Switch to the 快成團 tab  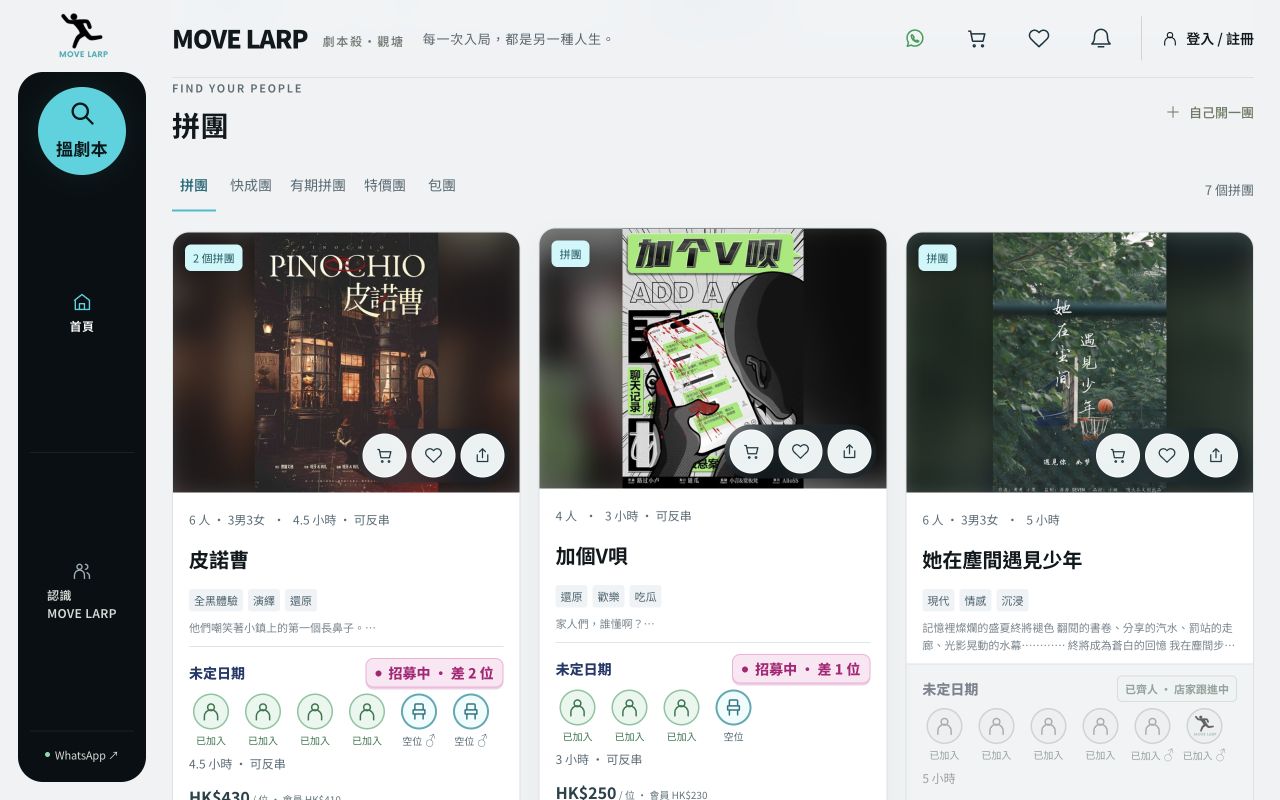click(251, 186)
